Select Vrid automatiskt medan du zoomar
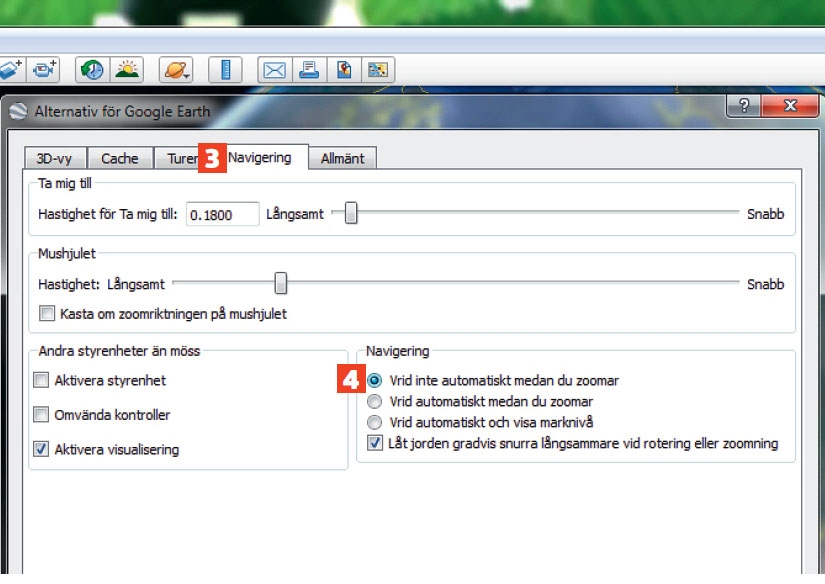The height and width of the screenshot is (584, 825). point(375,401)
